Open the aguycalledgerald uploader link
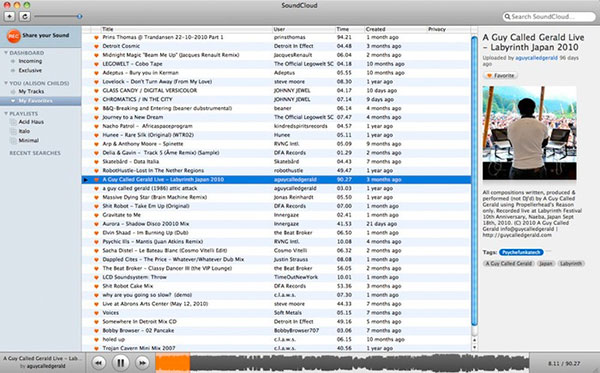 coord(536,58)
